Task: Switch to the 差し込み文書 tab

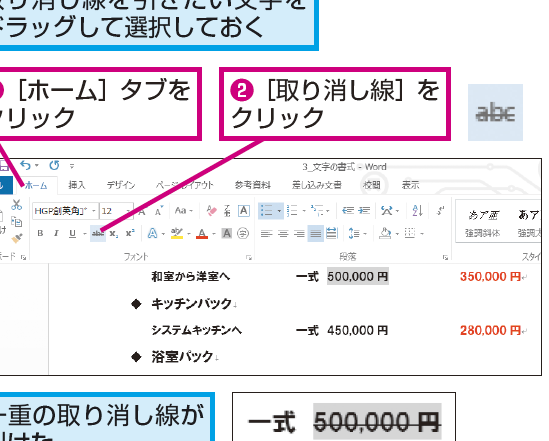Action: (x=317, y=185)
